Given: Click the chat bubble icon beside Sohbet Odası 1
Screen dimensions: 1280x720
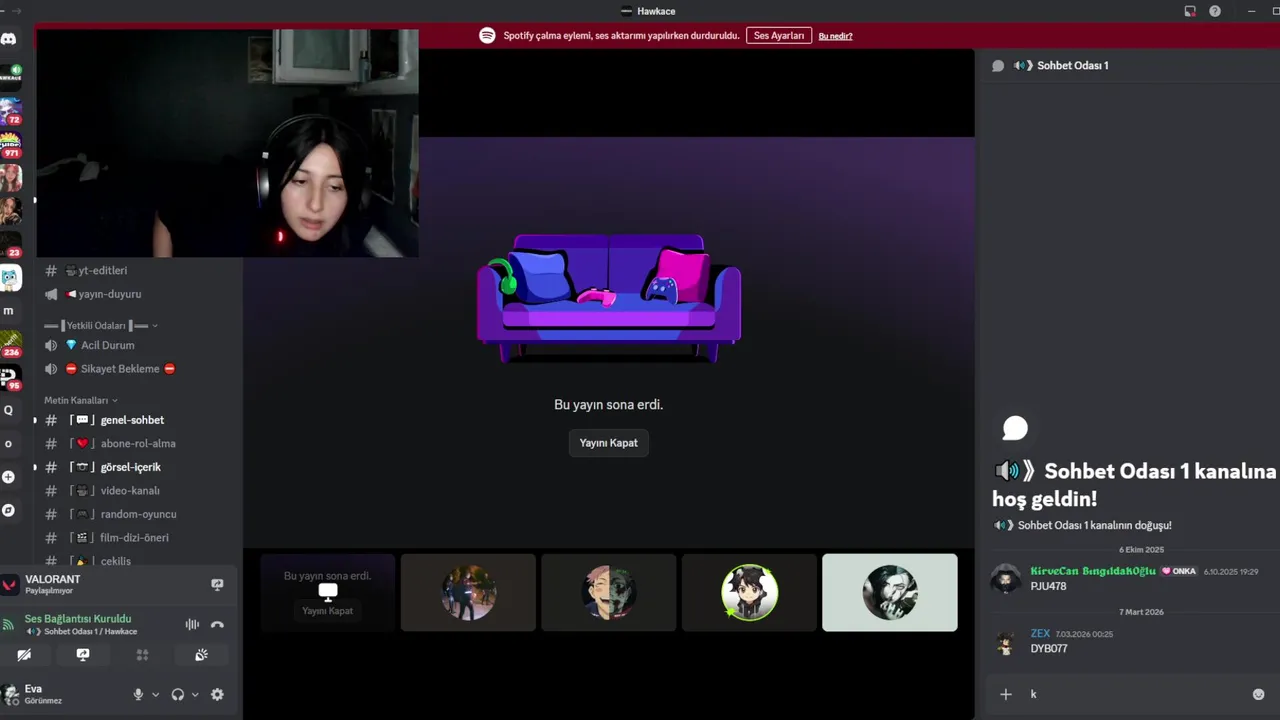Looking at the screenshot, I should [997, 66].
